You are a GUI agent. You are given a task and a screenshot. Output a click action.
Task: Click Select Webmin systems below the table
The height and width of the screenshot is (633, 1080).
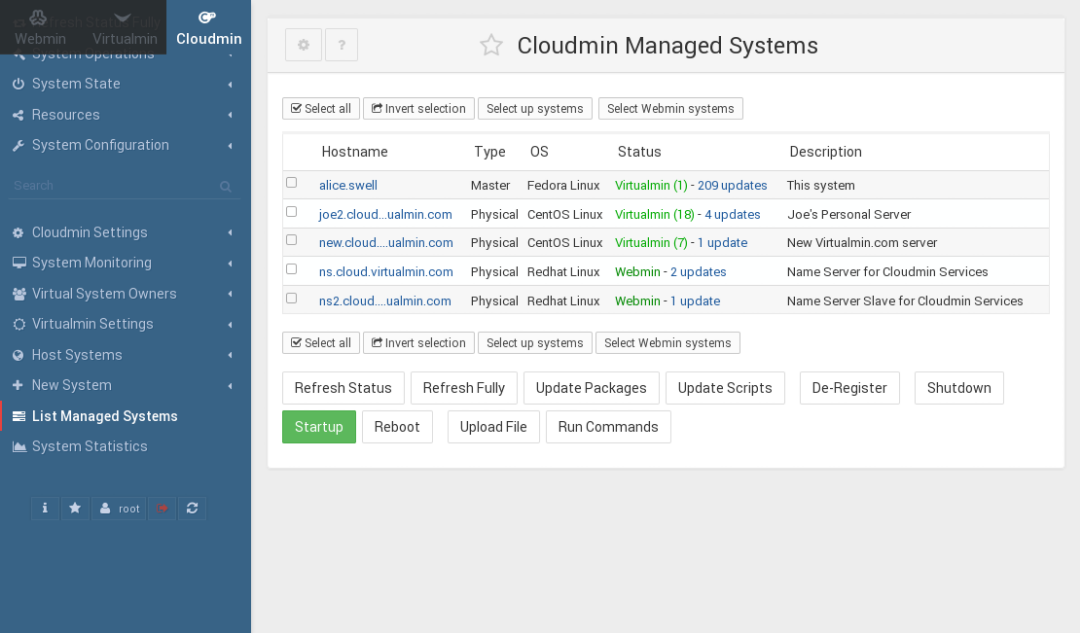pyautogui.click(x=668, y=343)
